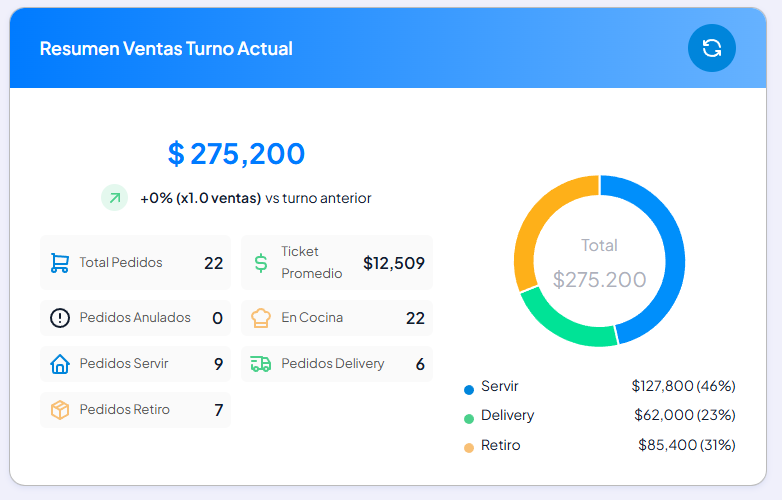Toggle the Retiro legend orange dot

coord(469,448)
